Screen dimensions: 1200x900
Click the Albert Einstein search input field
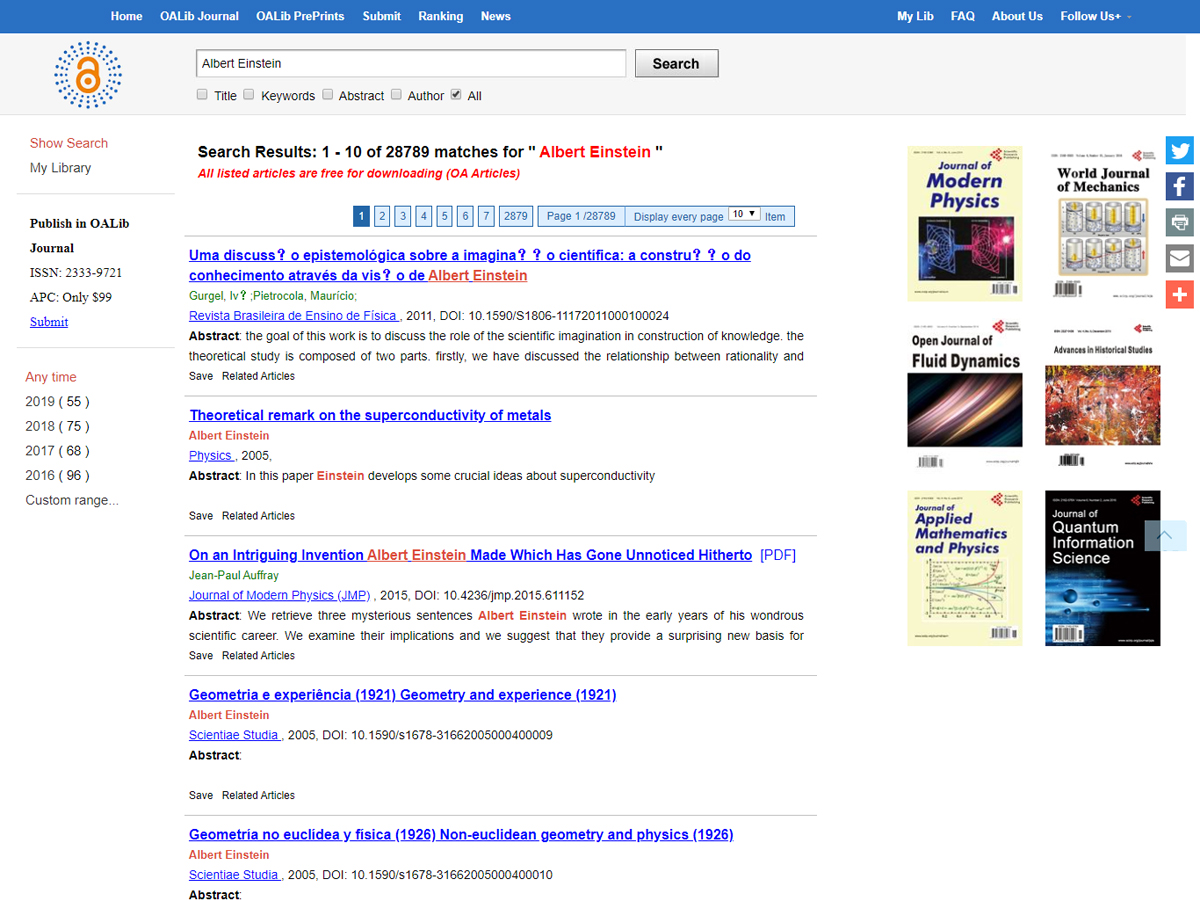click(x=410, y=63)
